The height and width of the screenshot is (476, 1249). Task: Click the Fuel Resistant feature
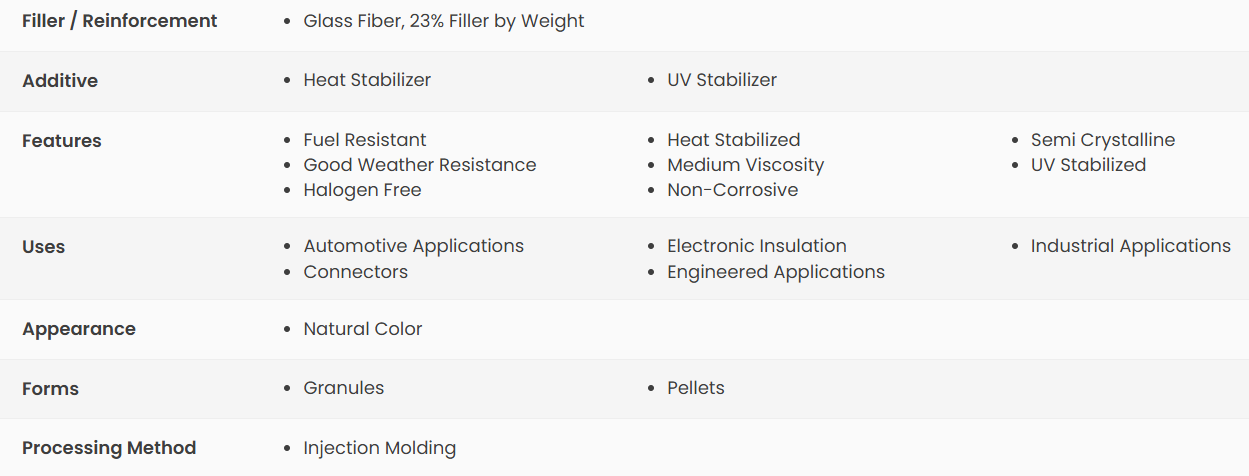click(365, 140)
